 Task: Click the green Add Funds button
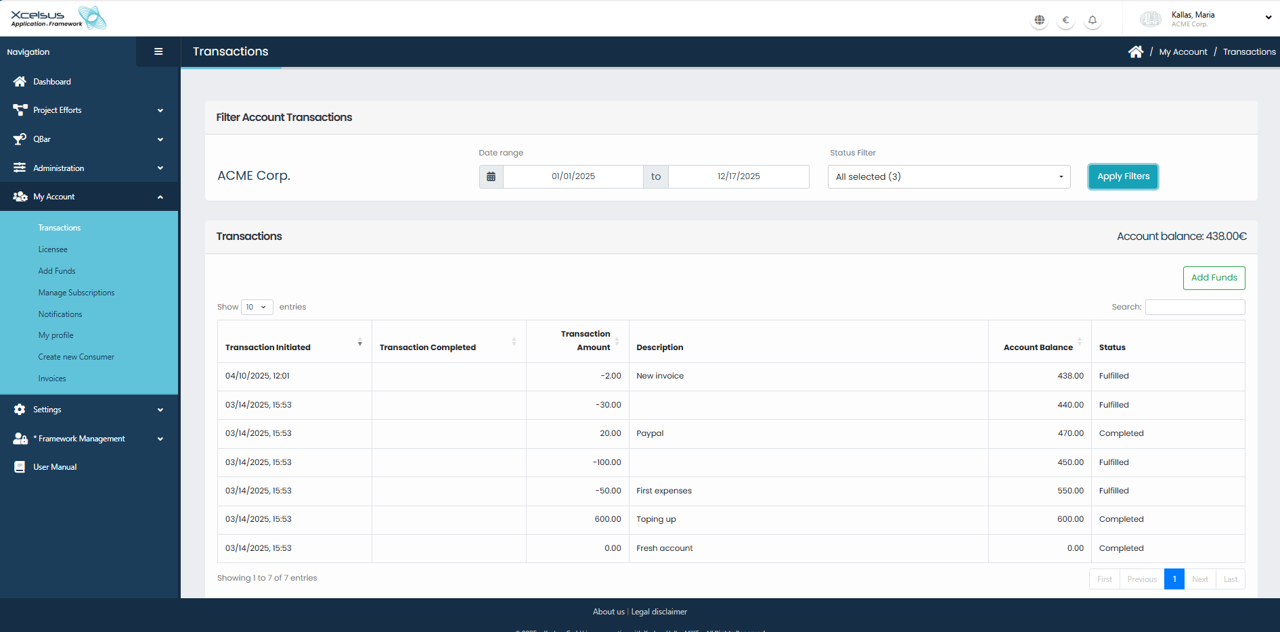click(1213, 278)
